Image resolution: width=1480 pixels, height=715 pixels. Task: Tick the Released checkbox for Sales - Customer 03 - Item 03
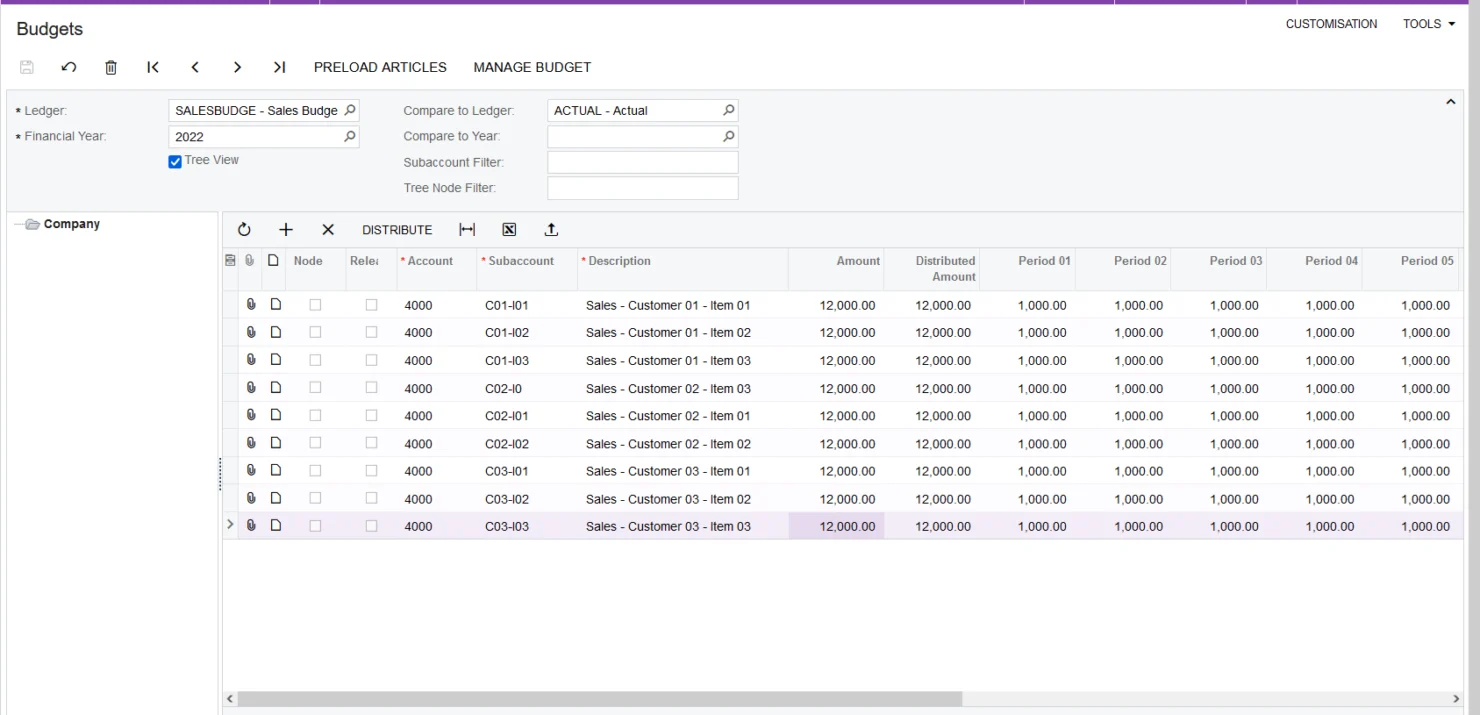[371, 525]
